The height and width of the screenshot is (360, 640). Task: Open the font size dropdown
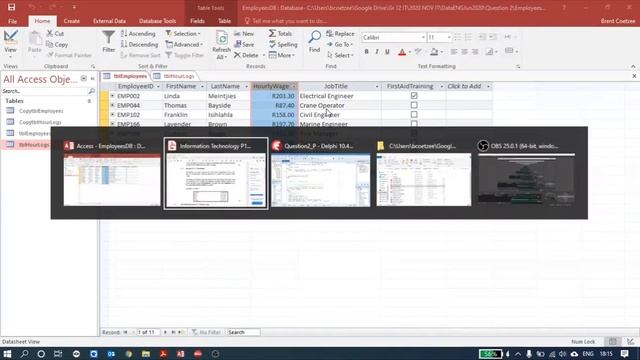449,38
